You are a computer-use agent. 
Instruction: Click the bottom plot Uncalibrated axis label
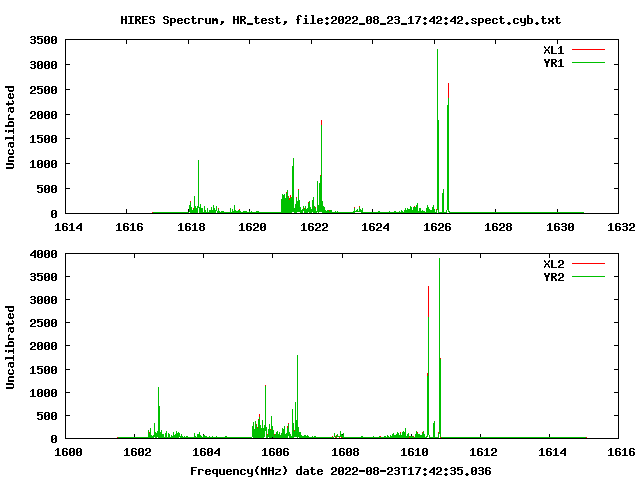(10, 347)
